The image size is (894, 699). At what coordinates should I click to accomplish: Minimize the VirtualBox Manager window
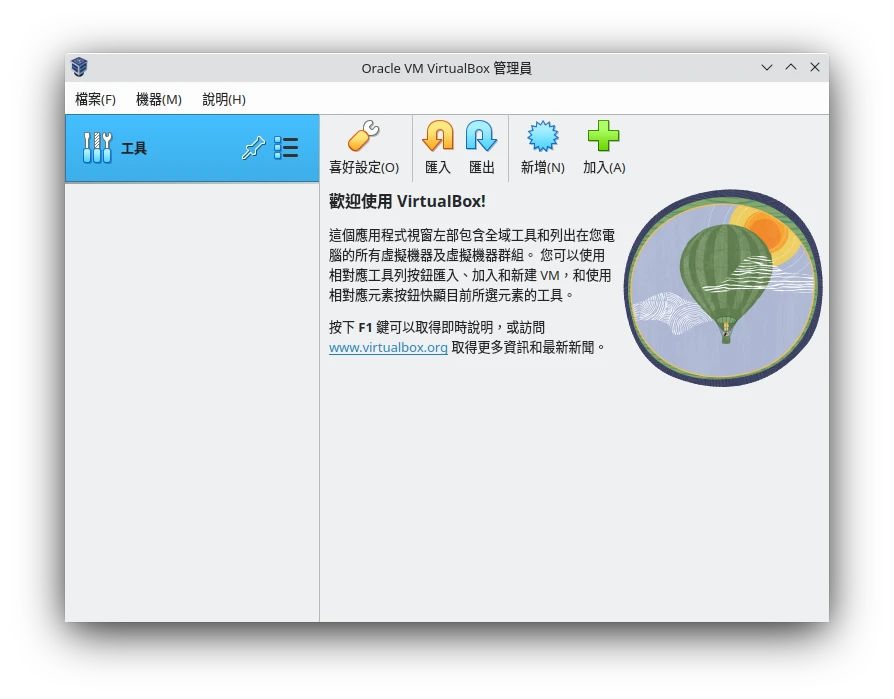[x=767, y=67]
